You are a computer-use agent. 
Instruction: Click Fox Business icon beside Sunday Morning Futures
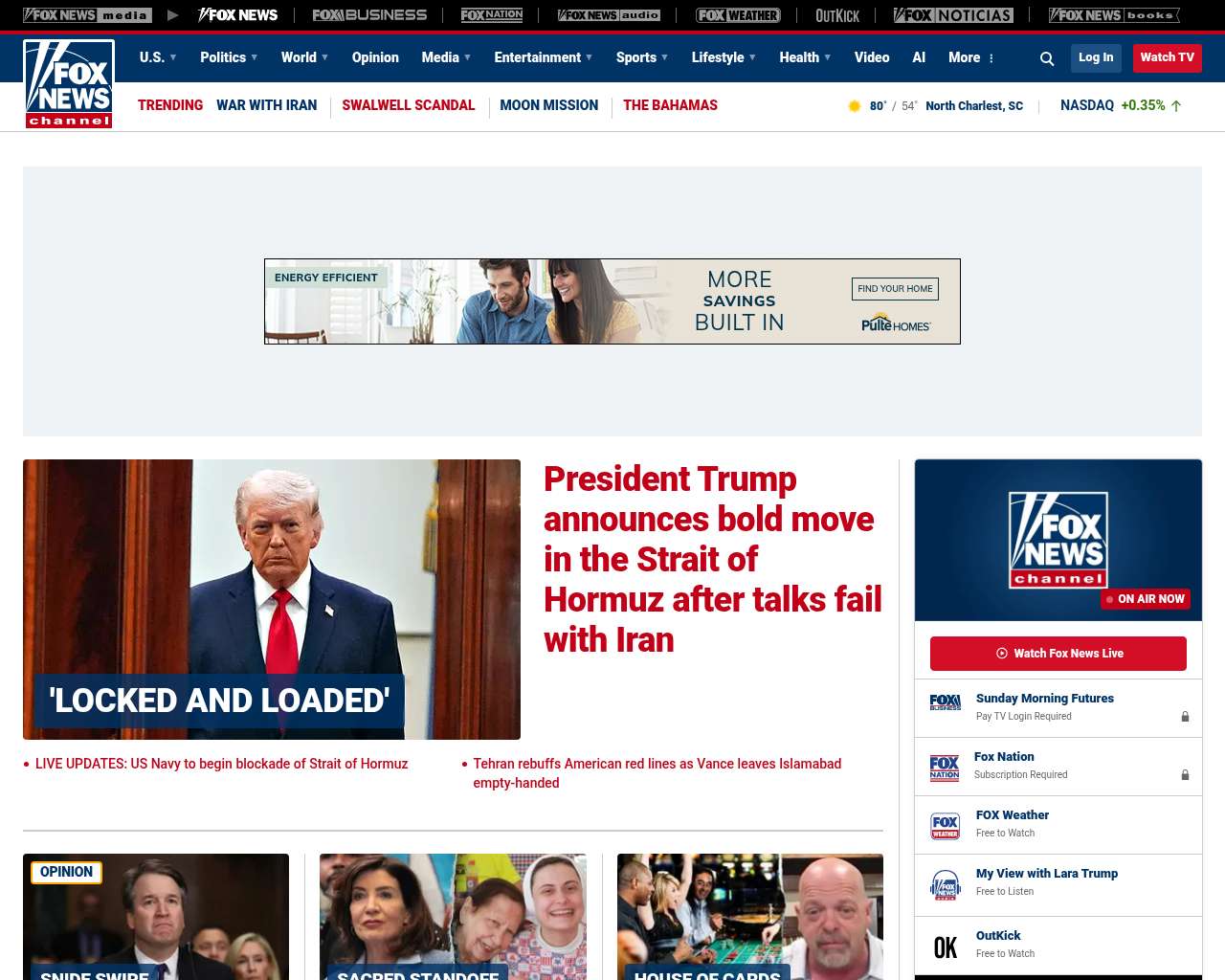(945, 702)
